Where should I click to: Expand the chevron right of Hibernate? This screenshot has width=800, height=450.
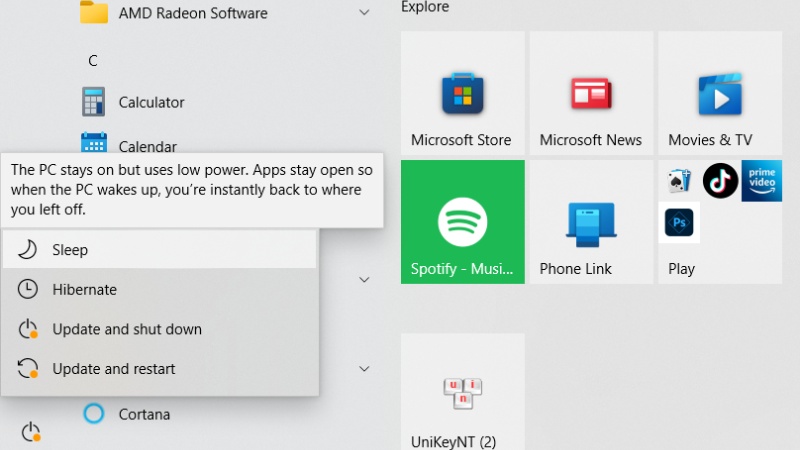[x=364, y=280]
